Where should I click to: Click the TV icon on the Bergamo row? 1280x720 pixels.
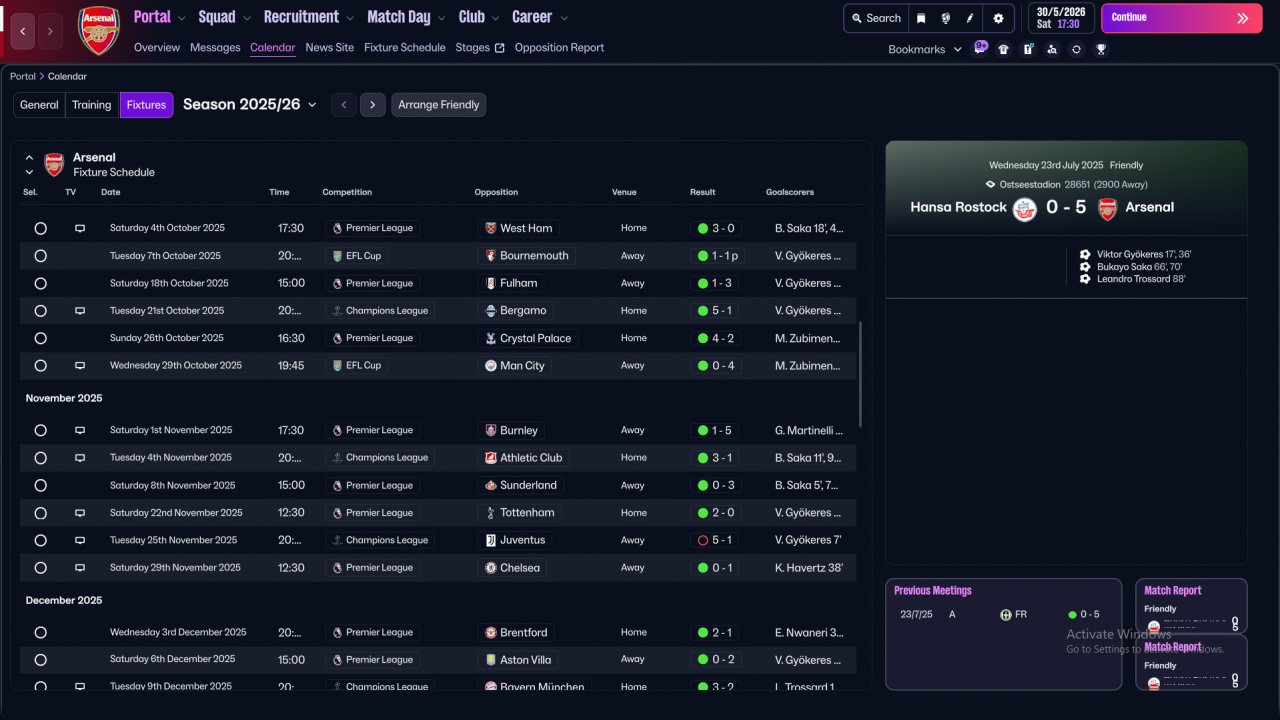(80, 311)
